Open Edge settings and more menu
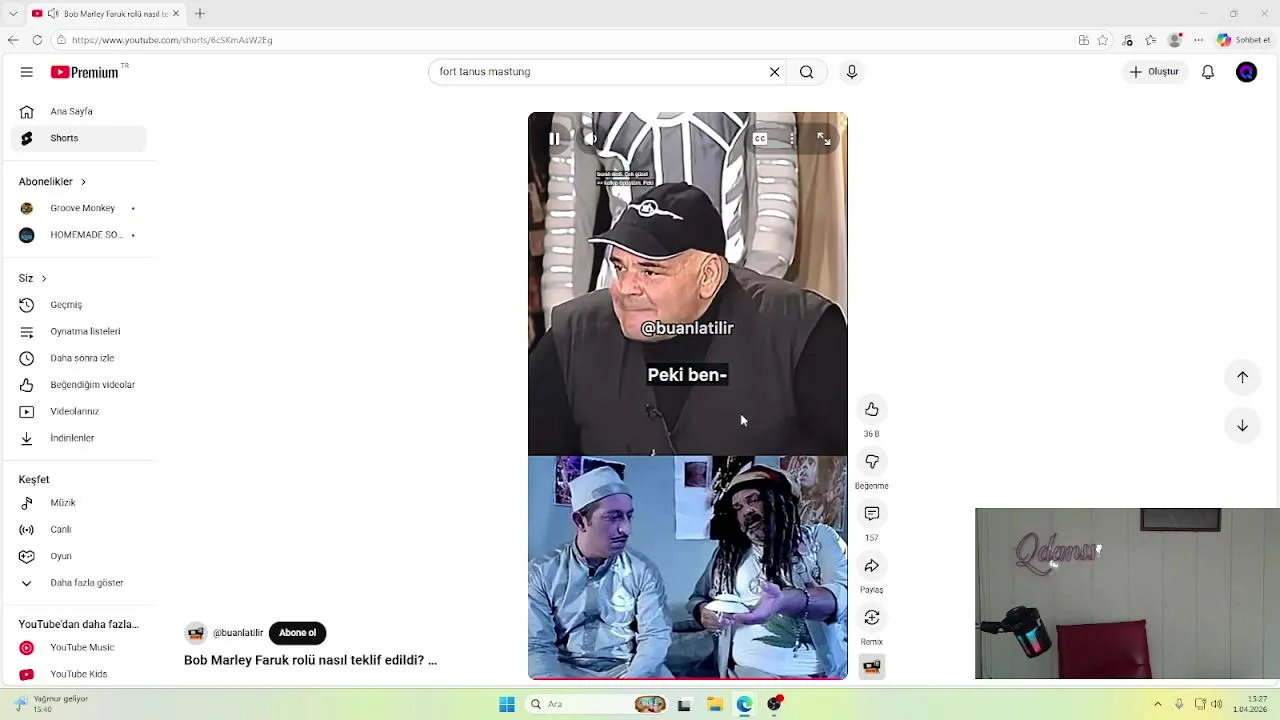Image resolution: width=1280 pixels, height=720 pixels. (x=1198, y=40)
